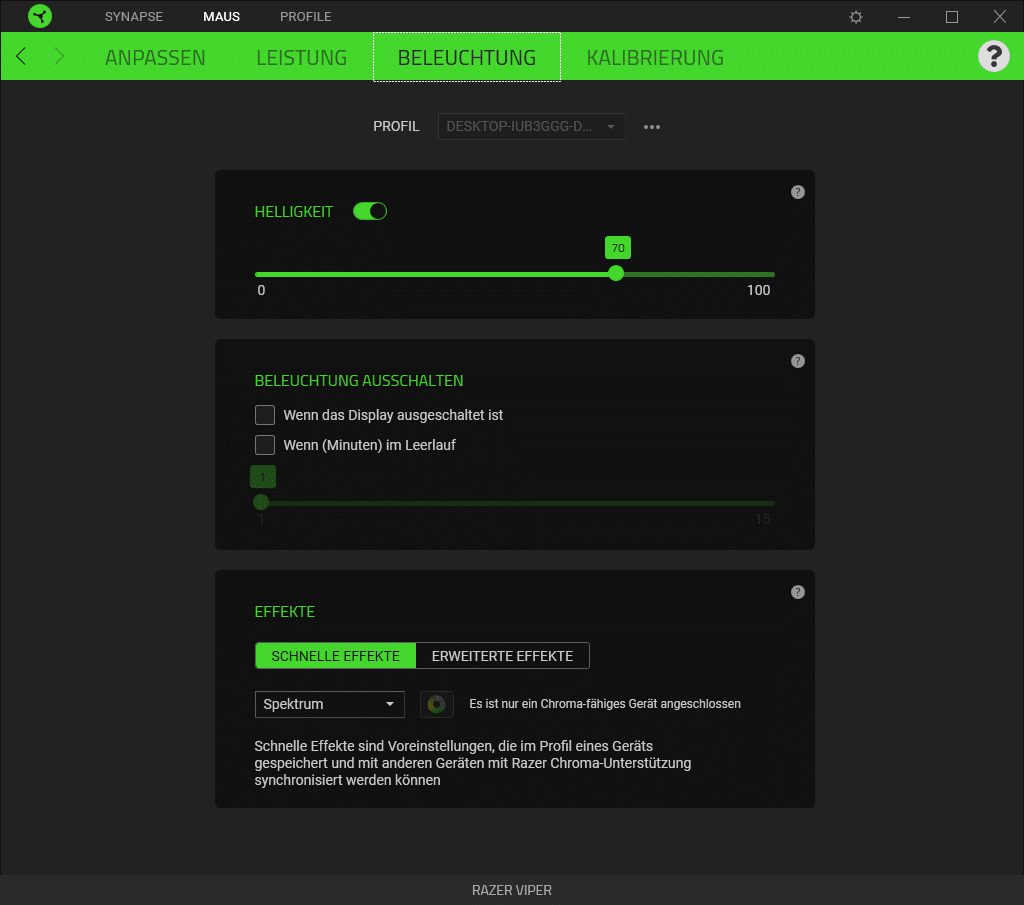Toggle the Helligkeit switch off
The width and height of the screenshot is (1024, 905).
pos(370,211)
